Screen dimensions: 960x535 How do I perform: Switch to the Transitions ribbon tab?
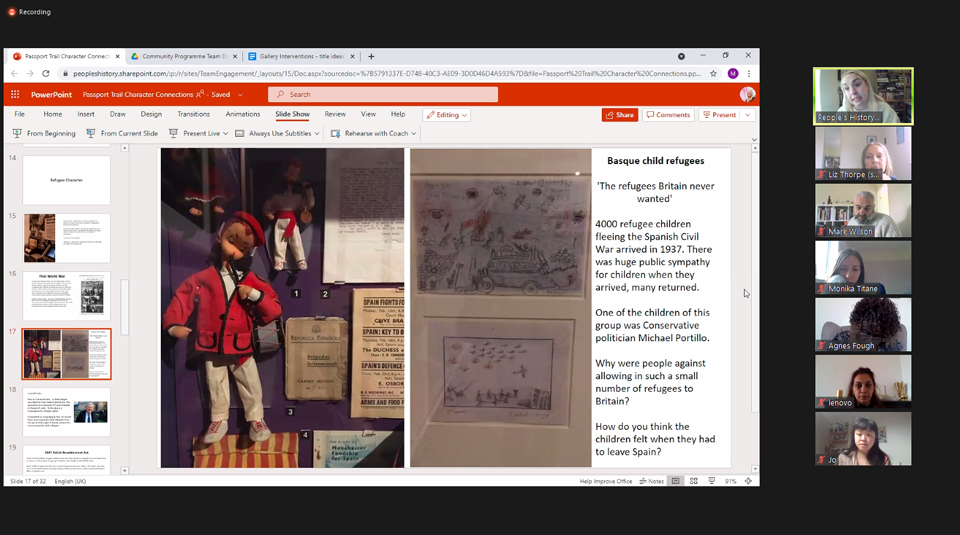point(193,114)
